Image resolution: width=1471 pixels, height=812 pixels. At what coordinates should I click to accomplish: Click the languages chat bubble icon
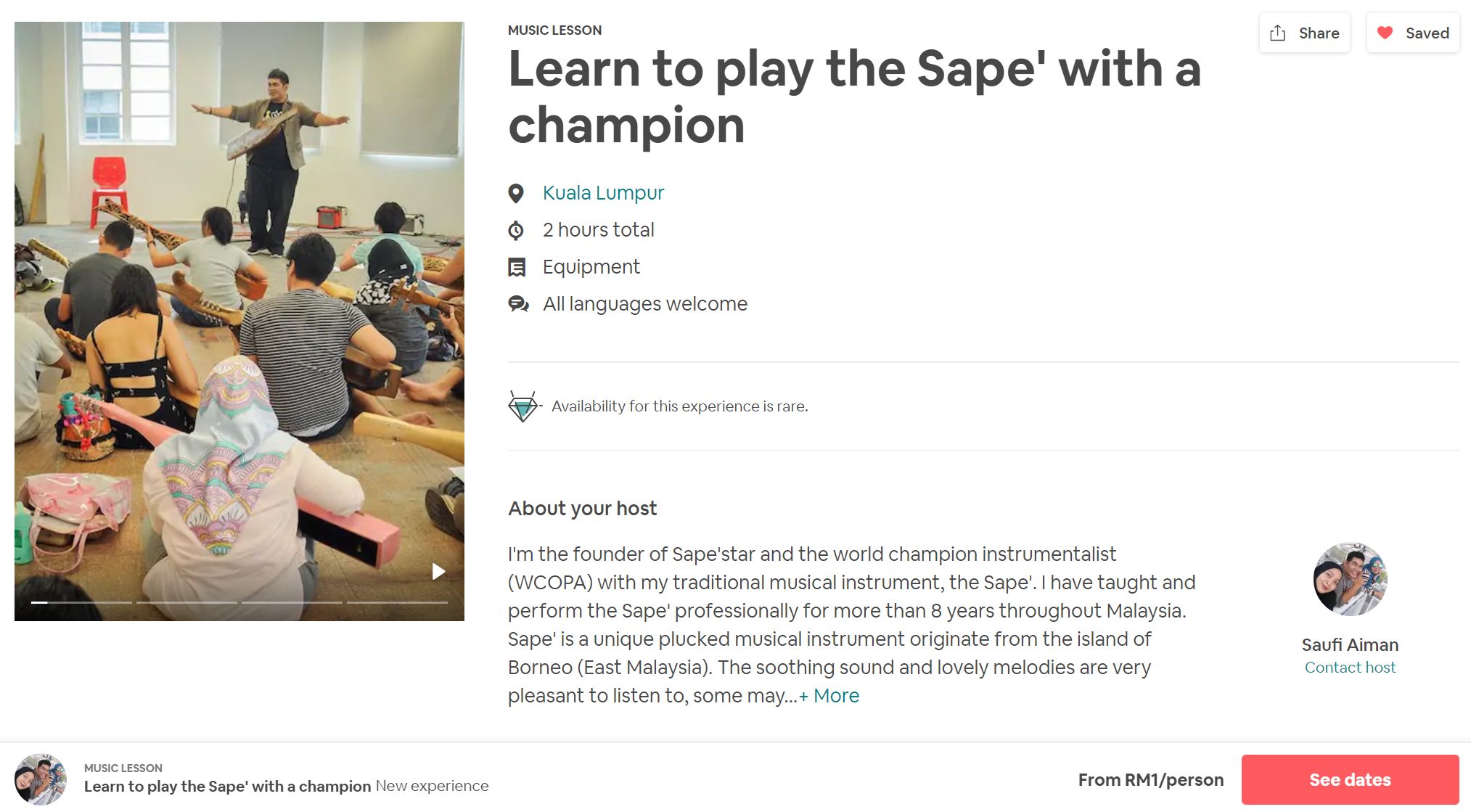pyautogui.click(x=518, y=304)
